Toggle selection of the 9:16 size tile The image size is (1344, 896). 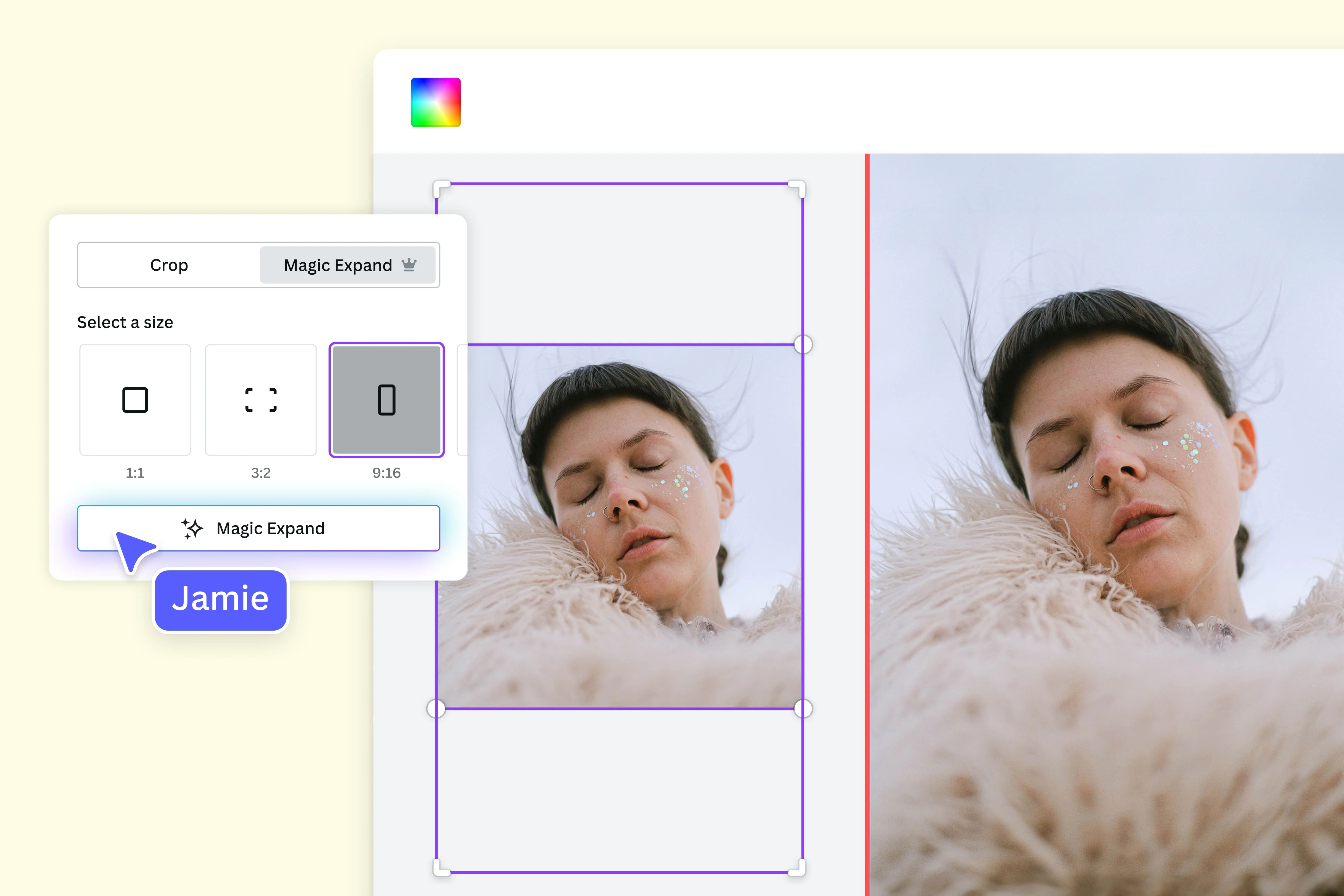386,400
